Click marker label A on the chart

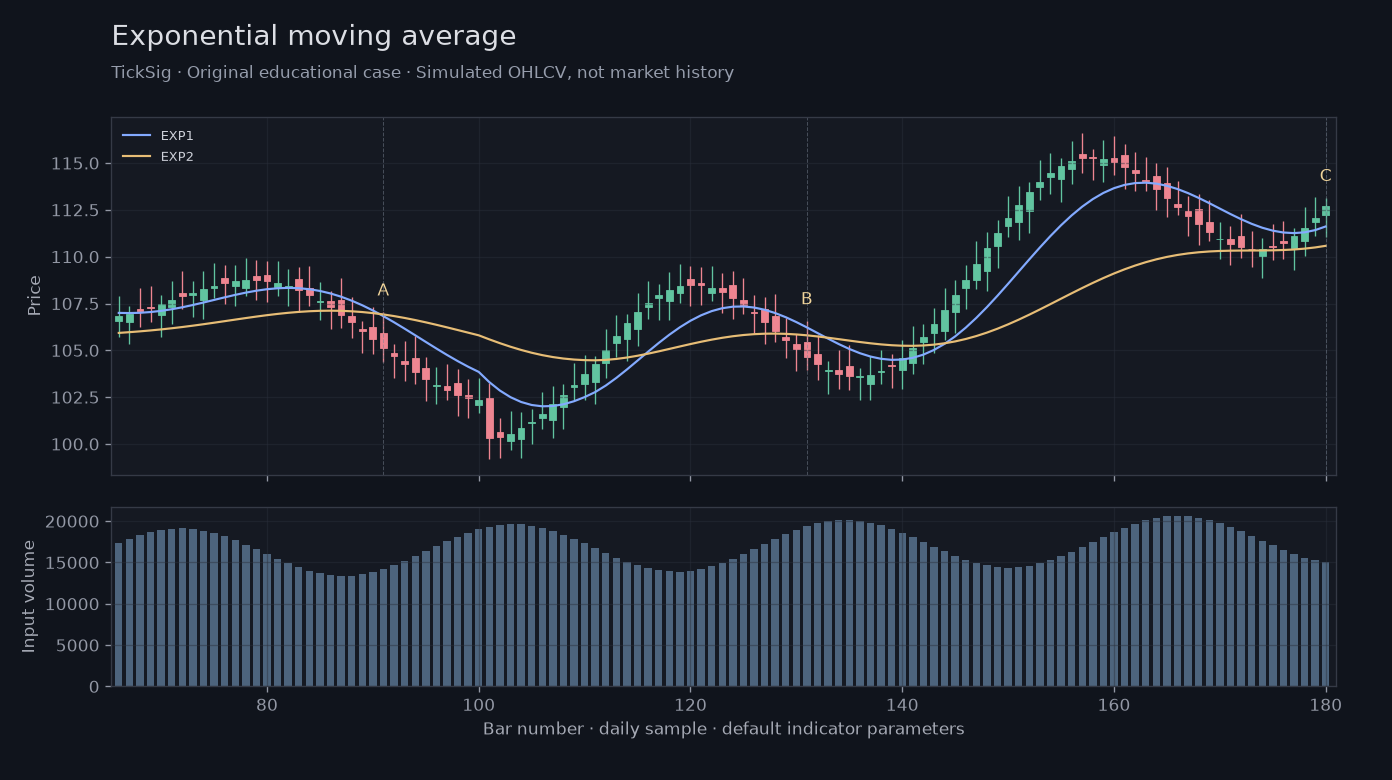pyautogui.click(x=383, y=290)
